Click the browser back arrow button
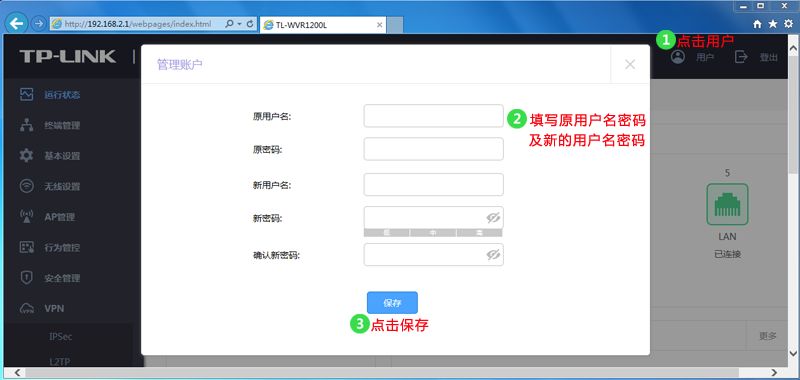800x380 pixels. (17, 23)
